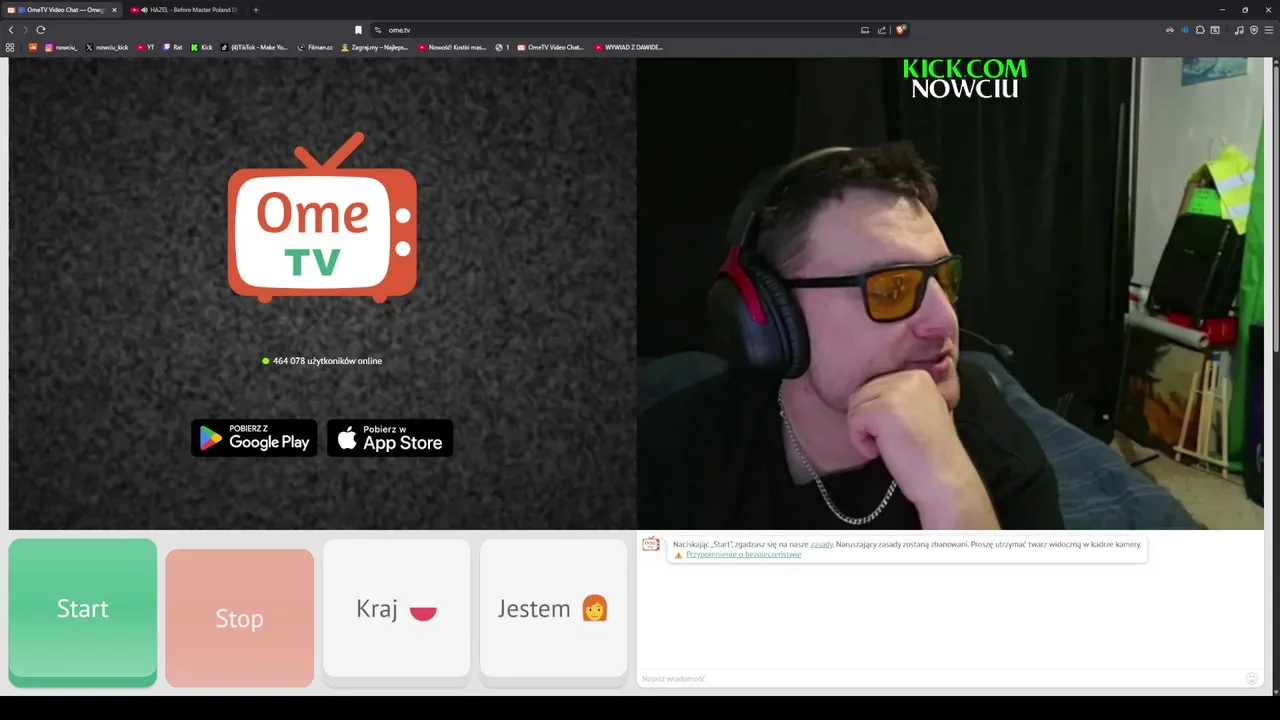Open the emoji picker in chat

[1251, 679]
